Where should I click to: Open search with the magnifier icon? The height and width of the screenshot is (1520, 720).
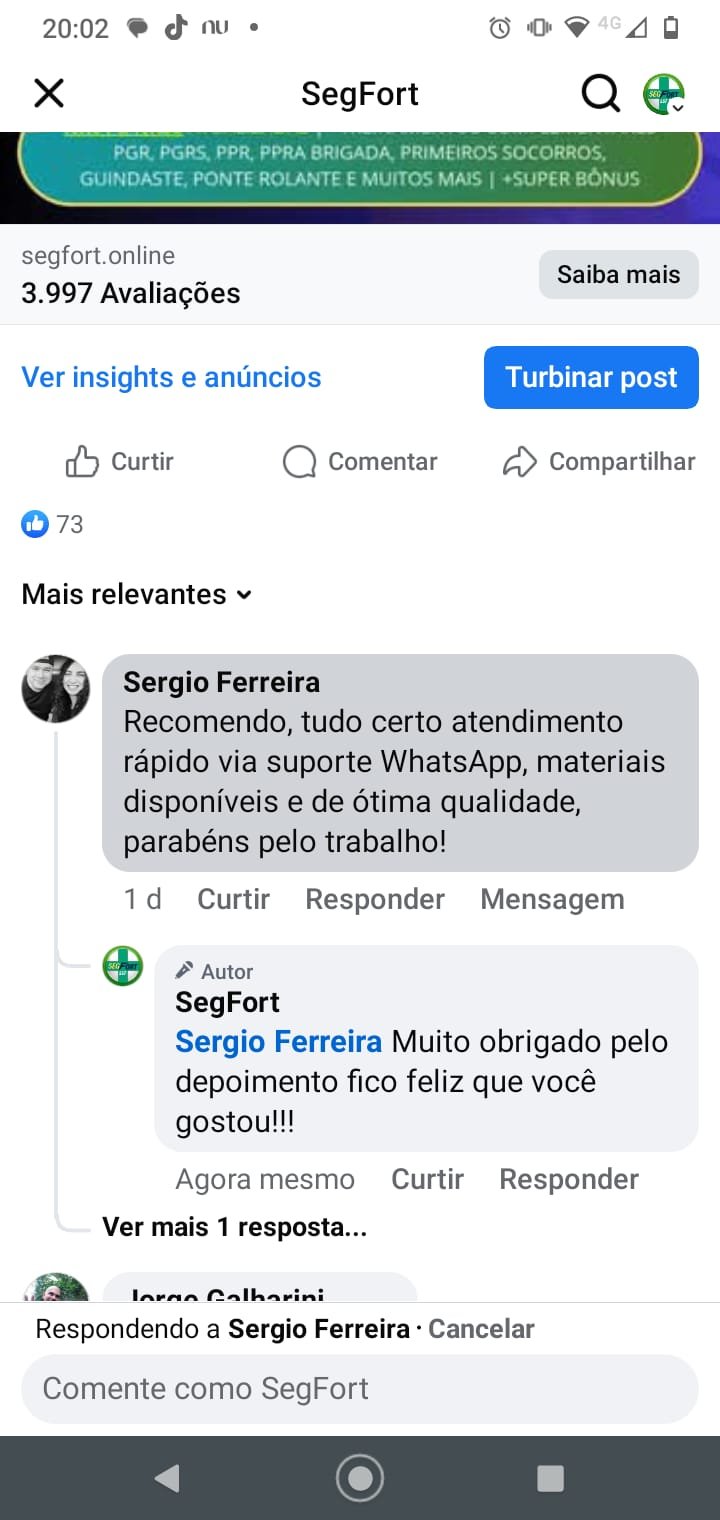(x=600, y=94)
